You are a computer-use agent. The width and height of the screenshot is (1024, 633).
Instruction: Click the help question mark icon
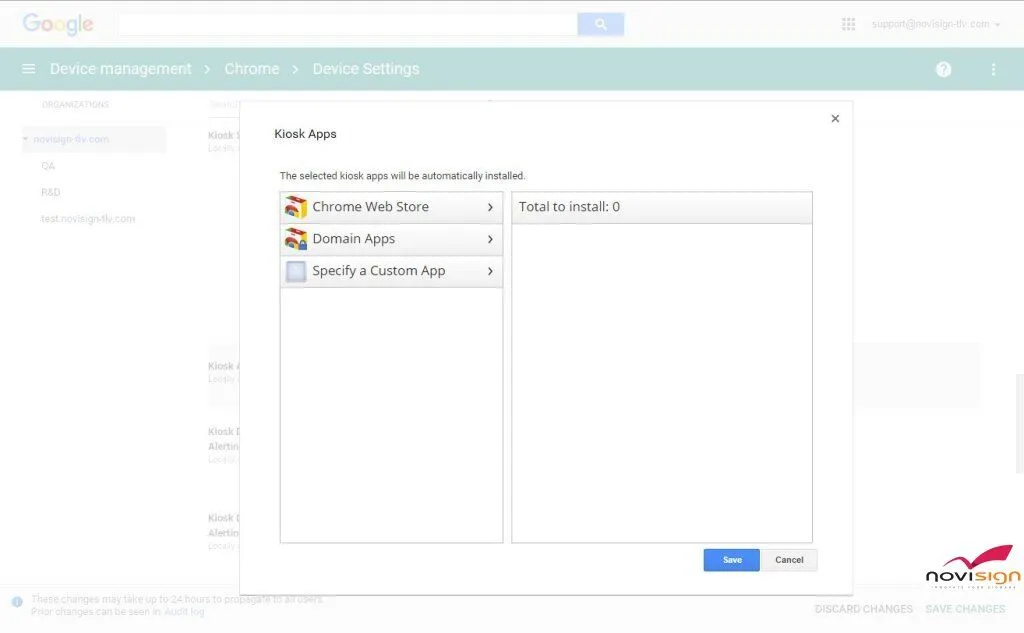pos(943,69)
